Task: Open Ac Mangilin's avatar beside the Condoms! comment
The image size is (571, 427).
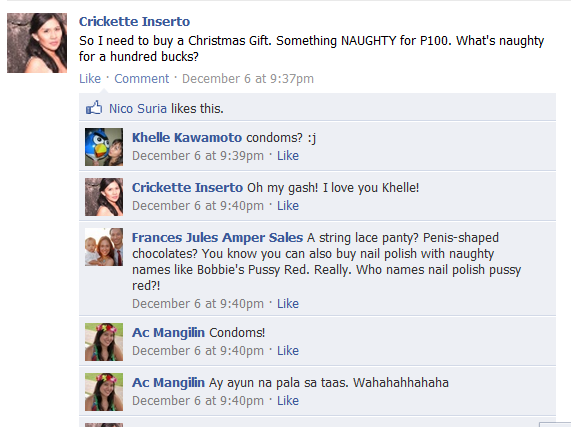Action: click(104, 342)
